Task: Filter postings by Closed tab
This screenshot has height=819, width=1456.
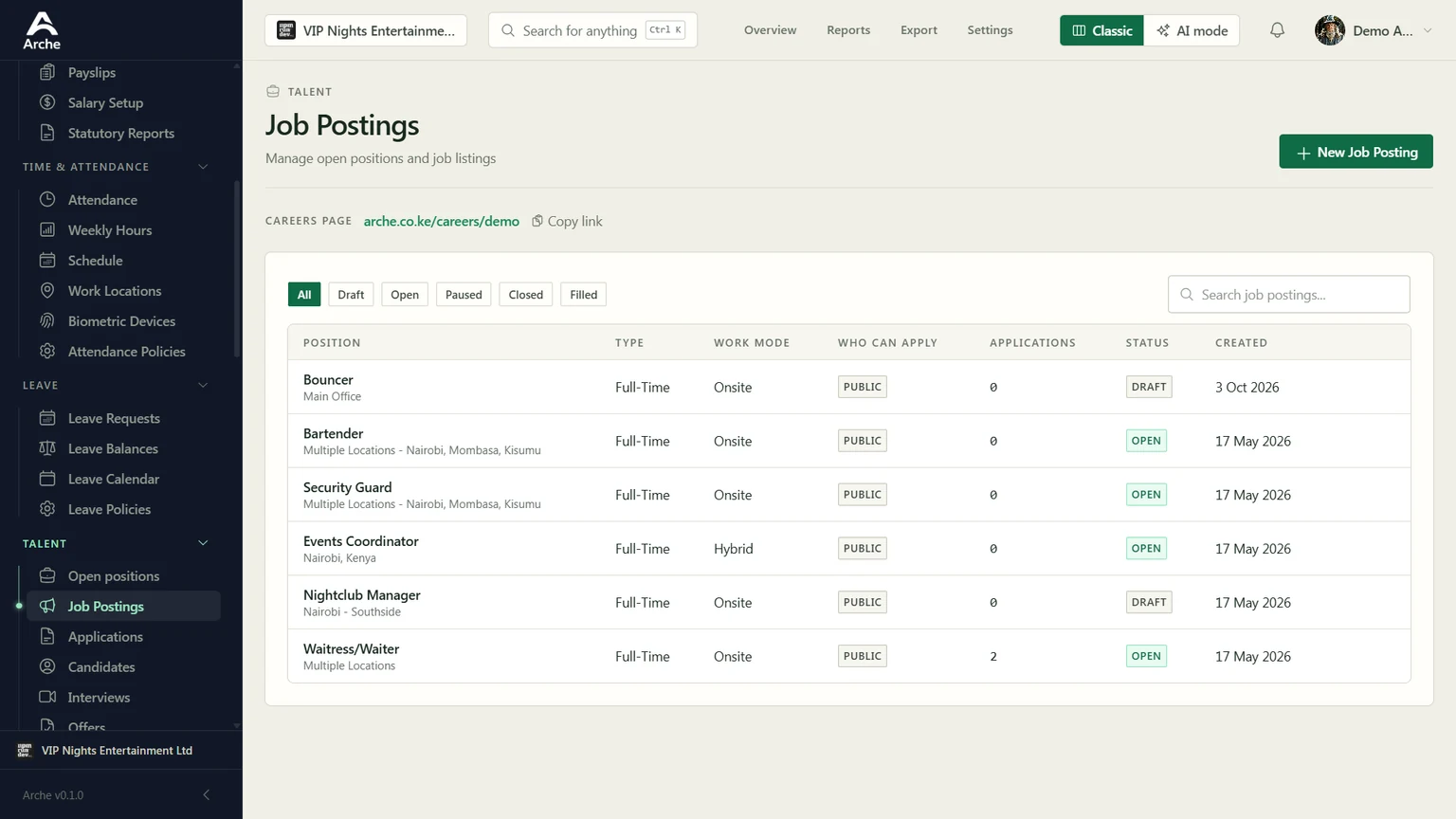Action: click(x=526, y=295)
